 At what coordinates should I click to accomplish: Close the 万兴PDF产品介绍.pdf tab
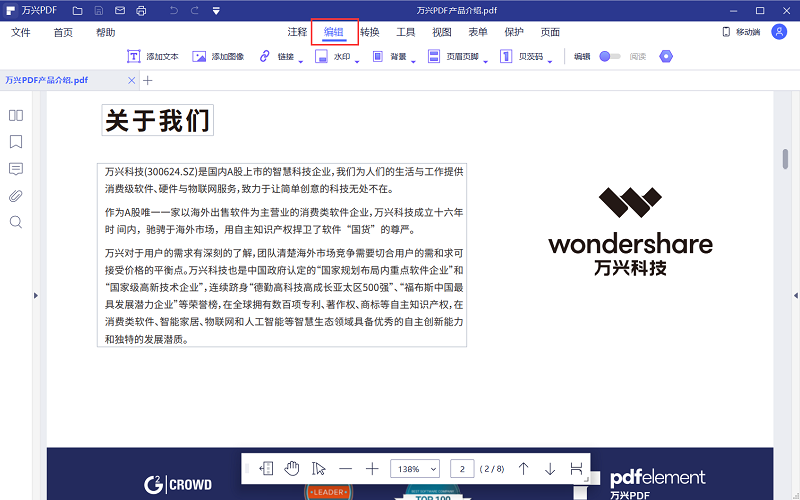pyautogui.click(x=132, y=81)
